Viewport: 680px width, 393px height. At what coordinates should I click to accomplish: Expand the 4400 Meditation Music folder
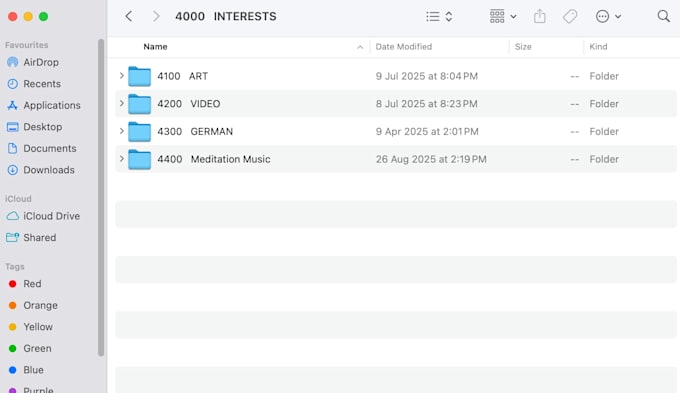121,159
